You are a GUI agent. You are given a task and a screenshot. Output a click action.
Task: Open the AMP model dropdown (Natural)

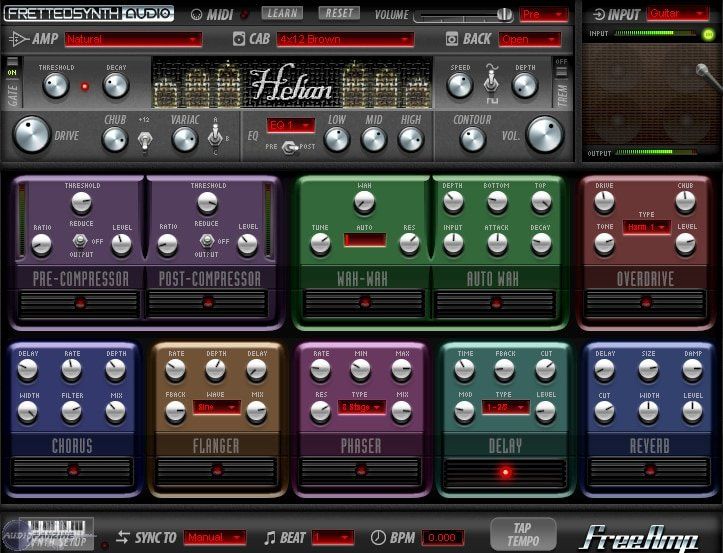tap(133, 39)
